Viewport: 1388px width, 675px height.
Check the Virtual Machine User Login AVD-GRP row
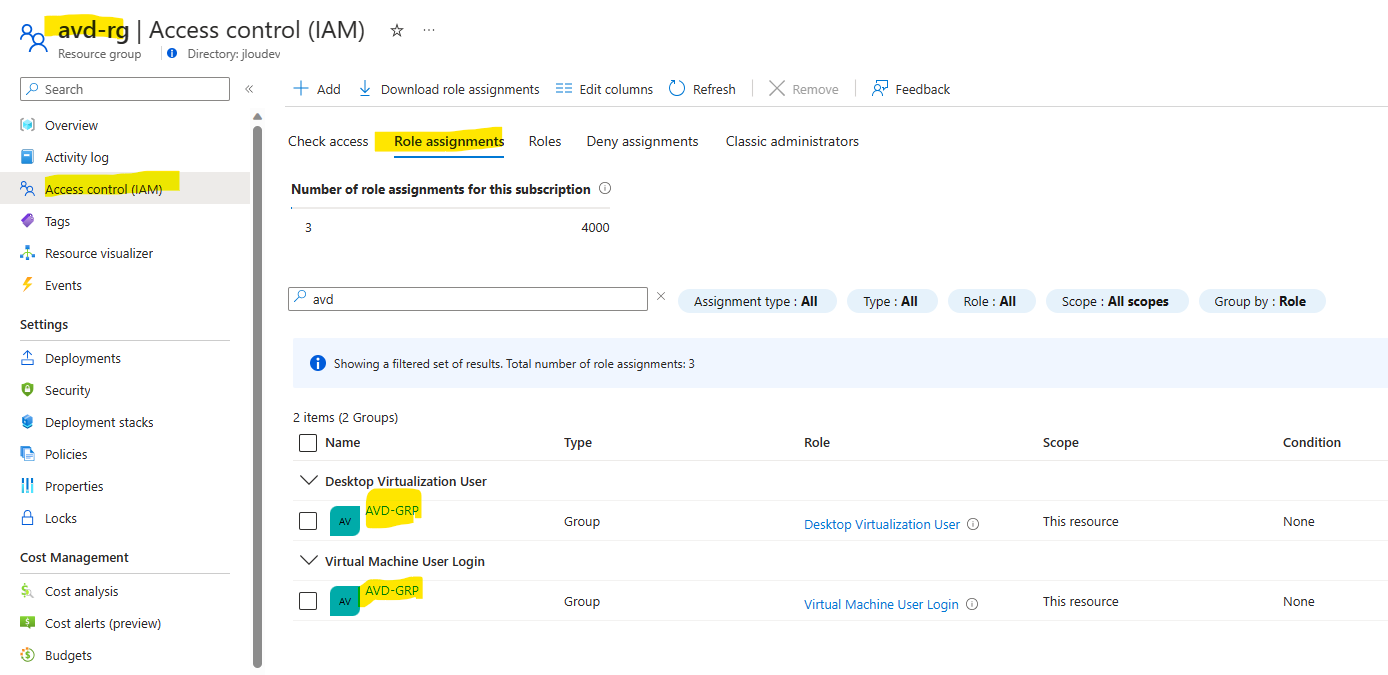tap(308, 601)
